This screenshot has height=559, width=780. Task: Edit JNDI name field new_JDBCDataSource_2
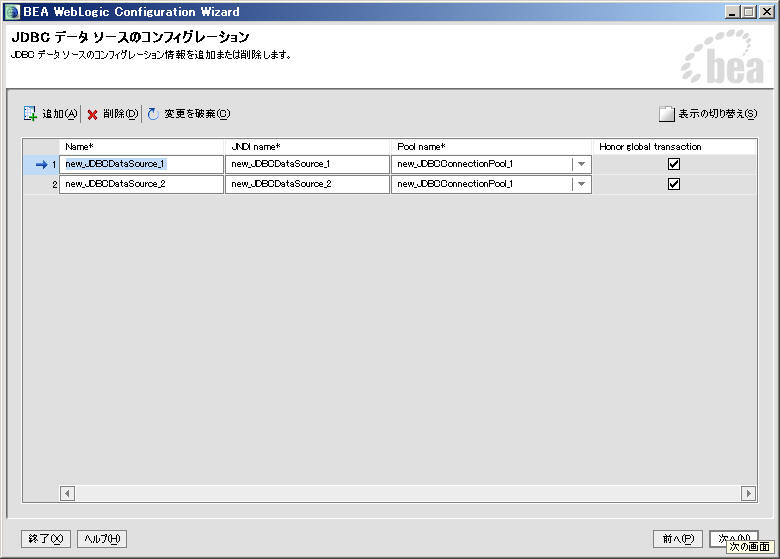(x=306, y=185)
